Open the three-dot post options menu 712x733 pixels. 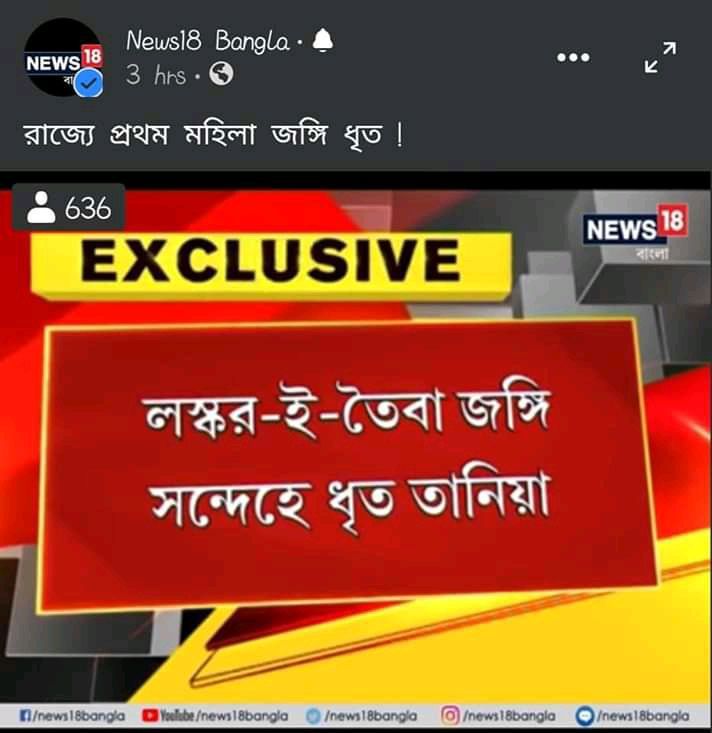click(573, 57)
